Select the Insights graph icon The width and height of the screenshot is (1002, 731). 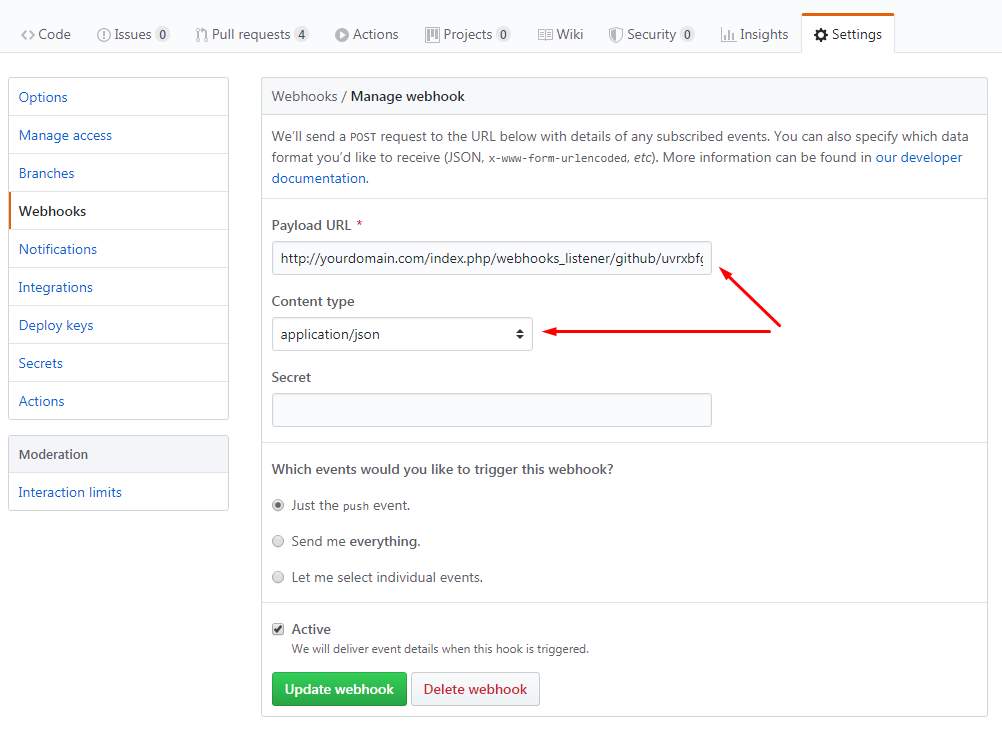[729, 33]
